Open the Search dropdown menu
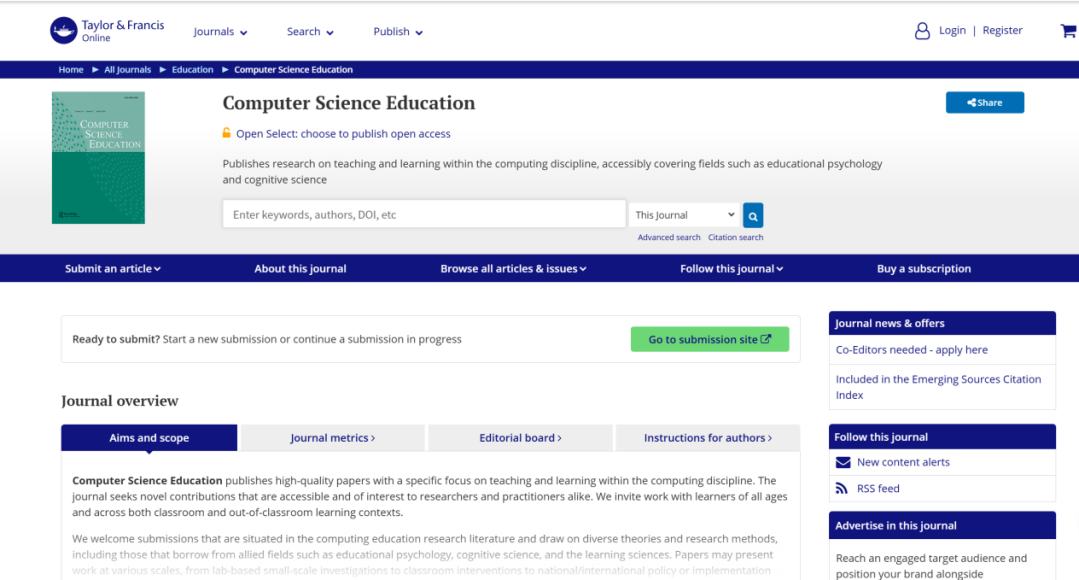Image resolution: width=1079 pixels, height=580 pixels. [310, 32]
